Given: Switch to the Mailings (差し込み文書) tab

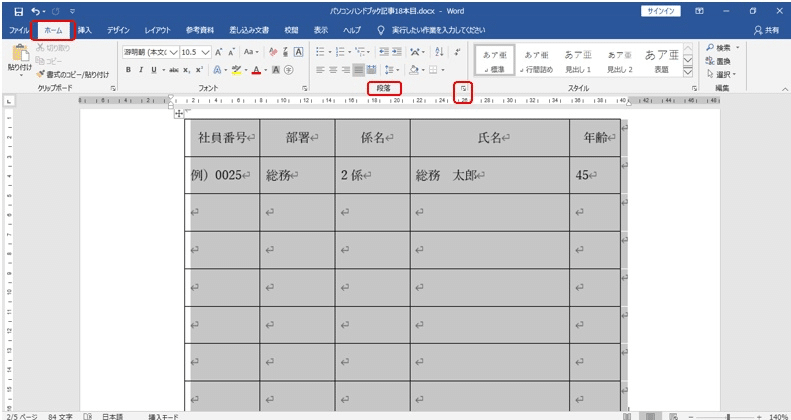Looking at the screenshot, I should (x=249, y=30).
